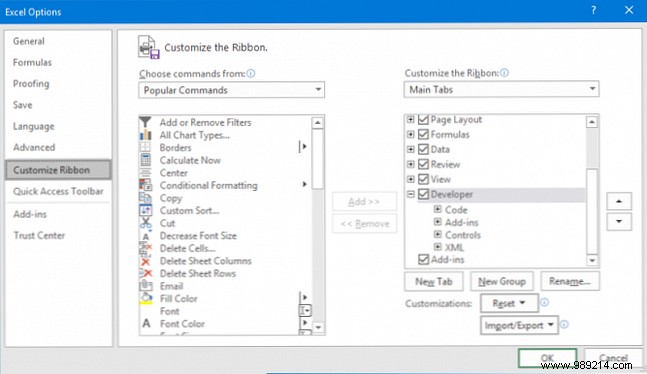Click the New Tab button

tap(434, 282)
